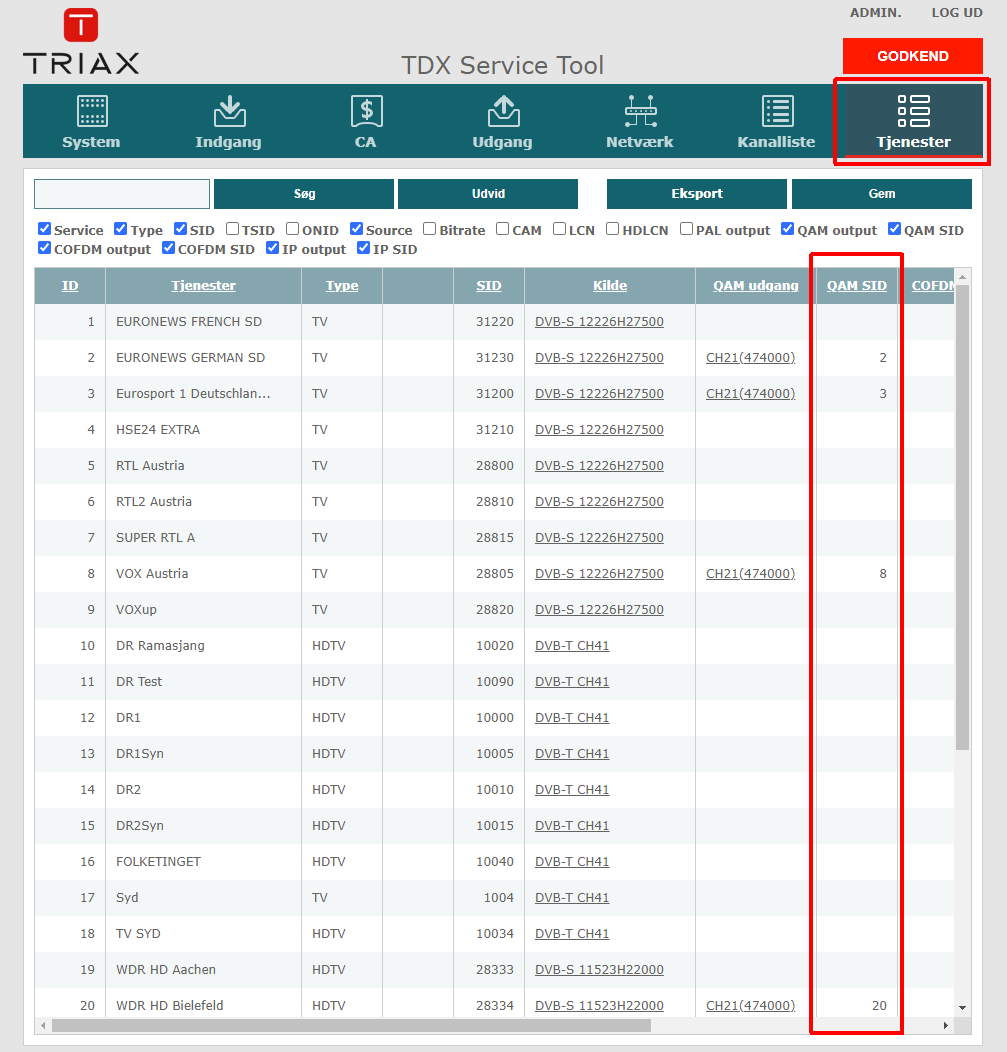Sort table by Kilde column header

click(x=610, y=286)
